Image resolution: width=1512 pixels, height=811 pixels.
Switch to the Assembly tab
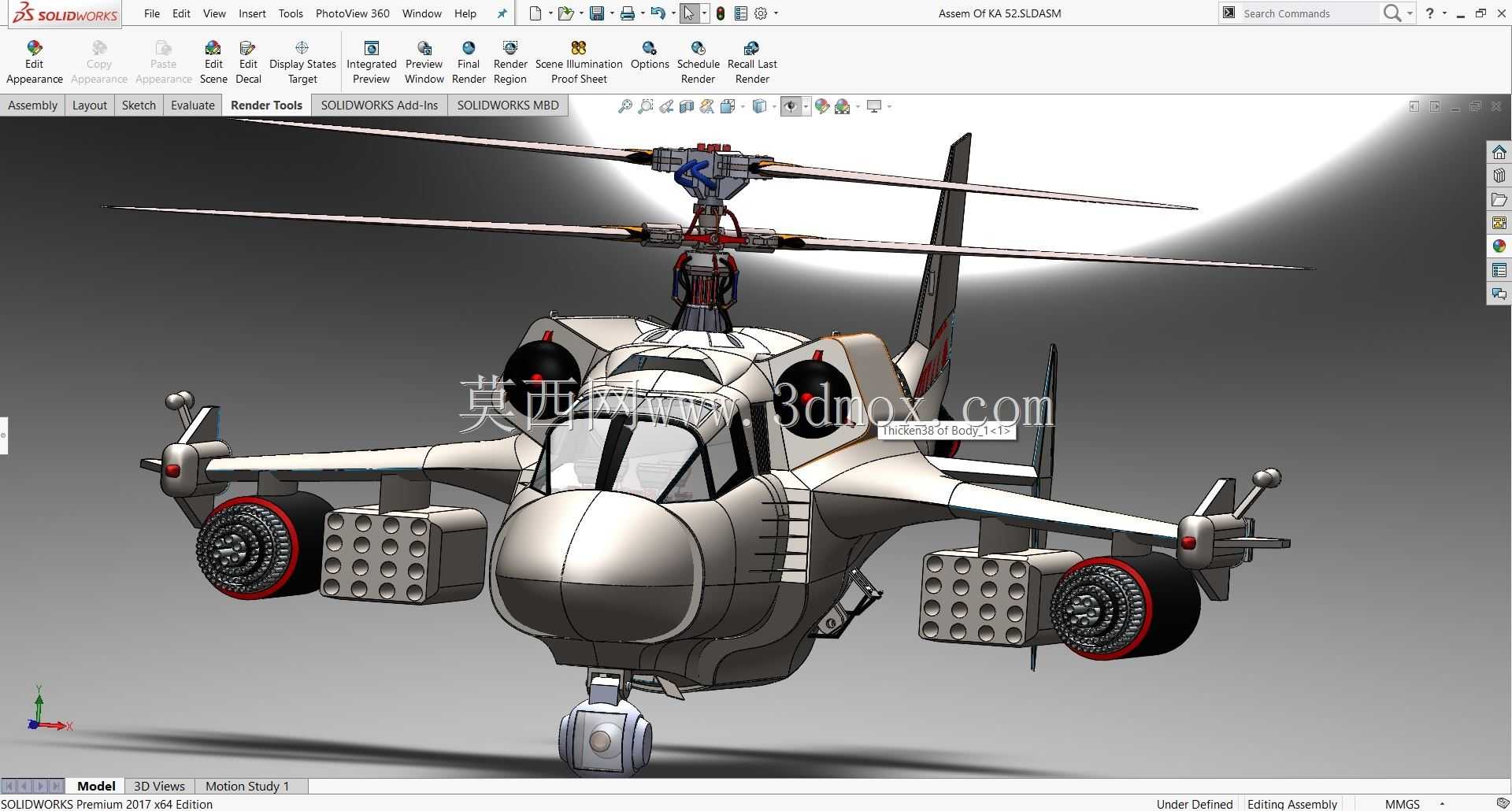(x=32, y=105)
